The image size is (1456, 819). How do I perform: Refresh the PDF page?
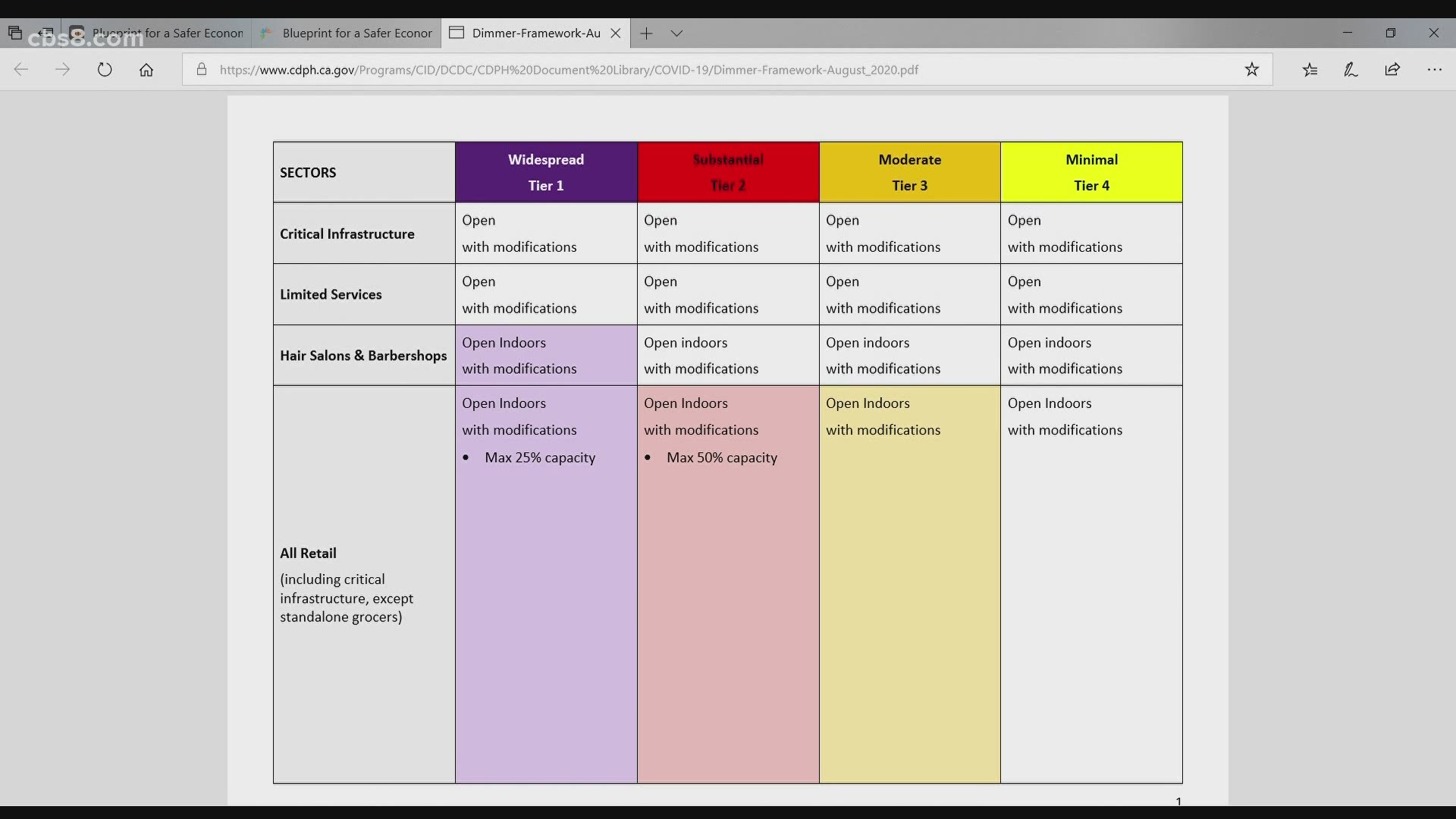pos(105,70)
